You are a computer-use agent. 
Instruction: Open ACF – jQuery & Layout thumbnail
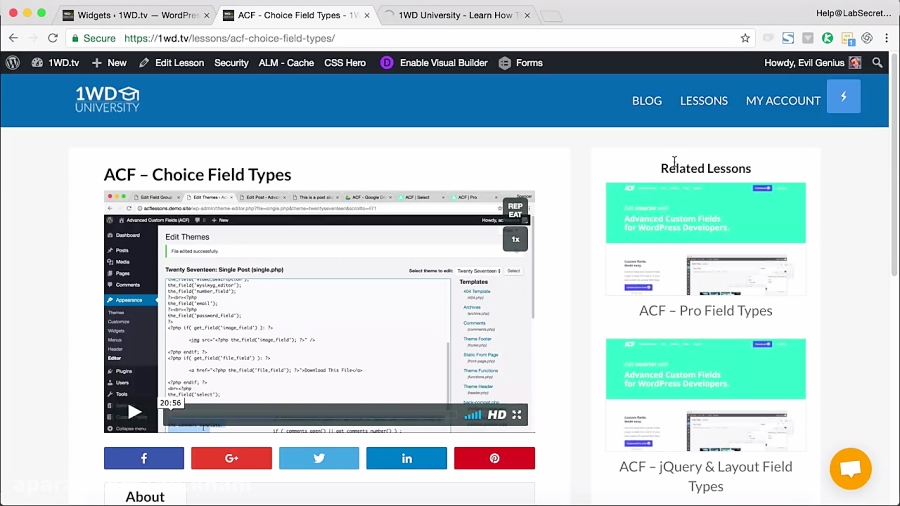pos(705,395)
